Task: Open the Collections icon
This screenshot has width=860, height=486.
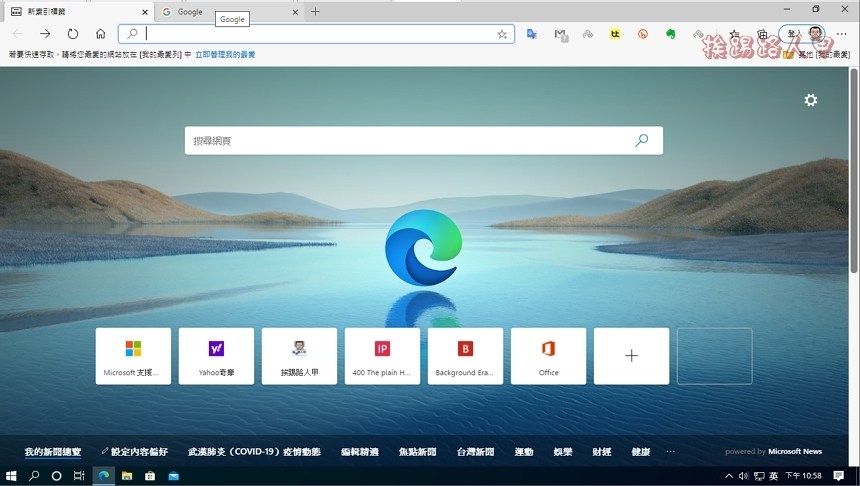Action: tap(762, 34)
